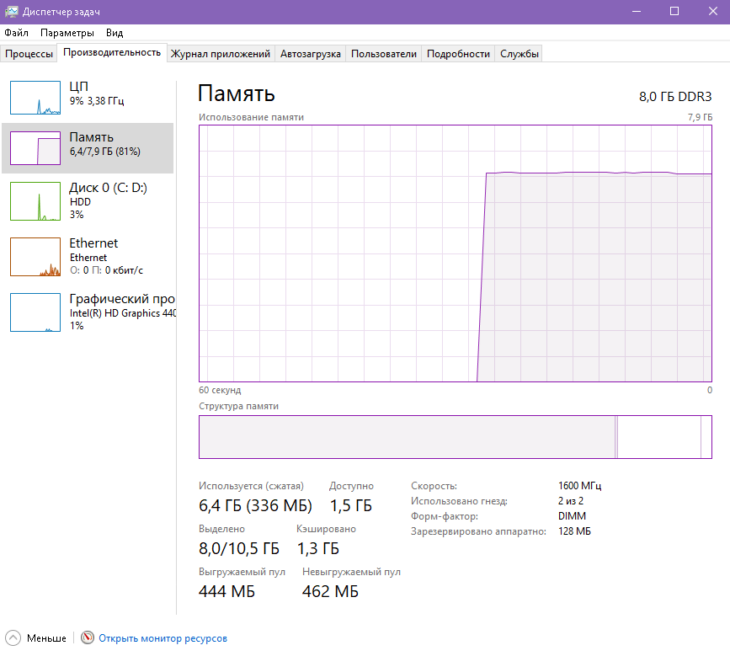Click the DIMM form factor value
The image size is (730, 656).
coord(572,516)
